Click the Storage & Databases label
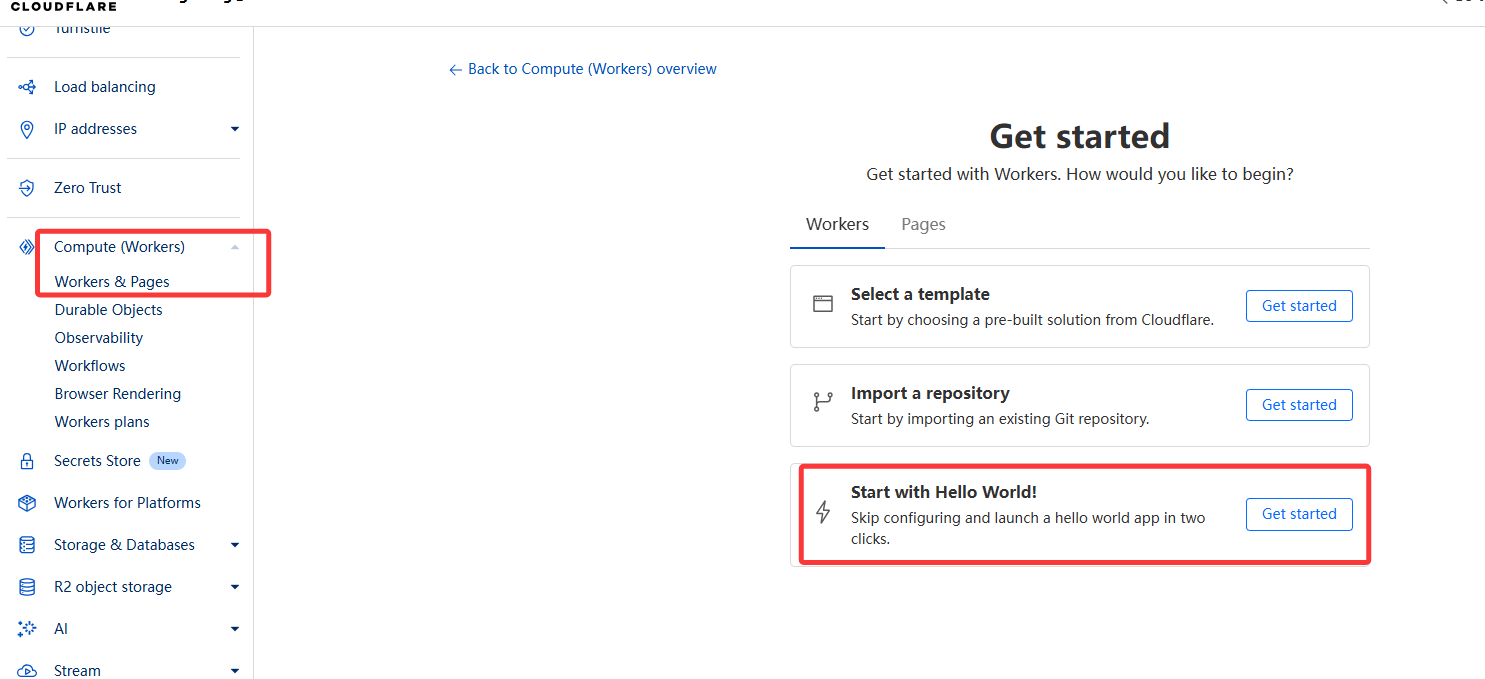This screenshot has height=679, width=1485. [124, 545]
